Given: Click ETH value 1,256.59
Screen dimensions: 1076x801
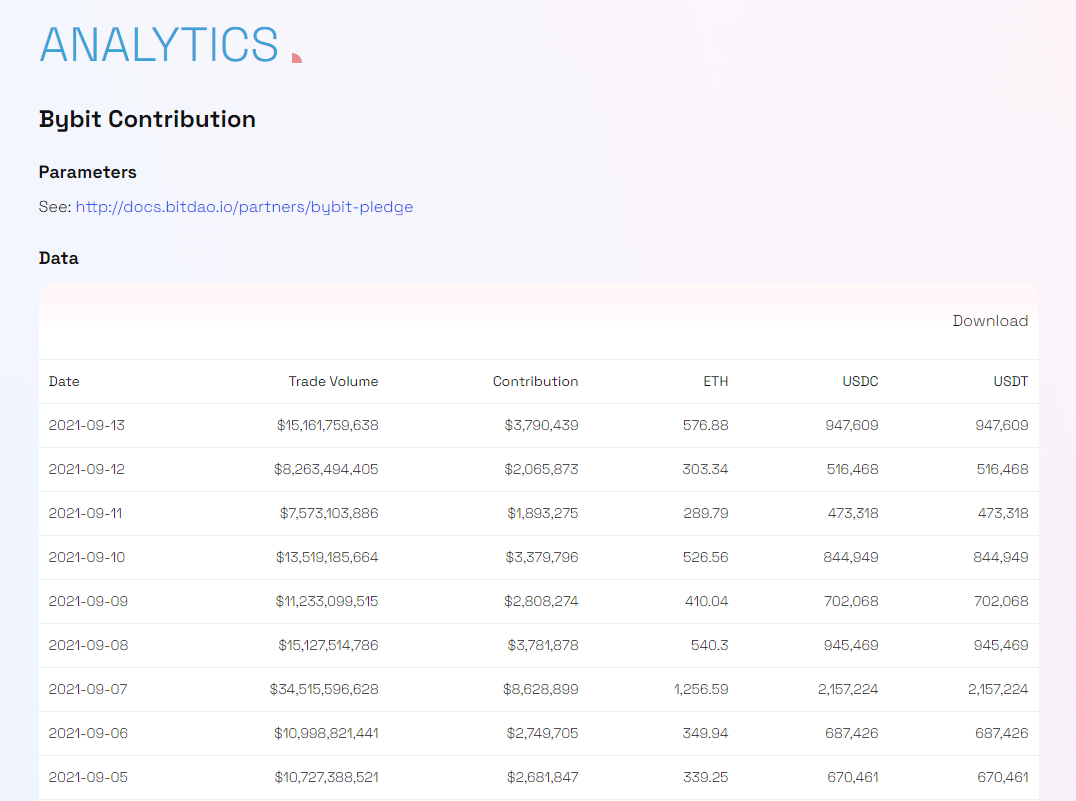Looking at the screenshot, I should (701, 689).
